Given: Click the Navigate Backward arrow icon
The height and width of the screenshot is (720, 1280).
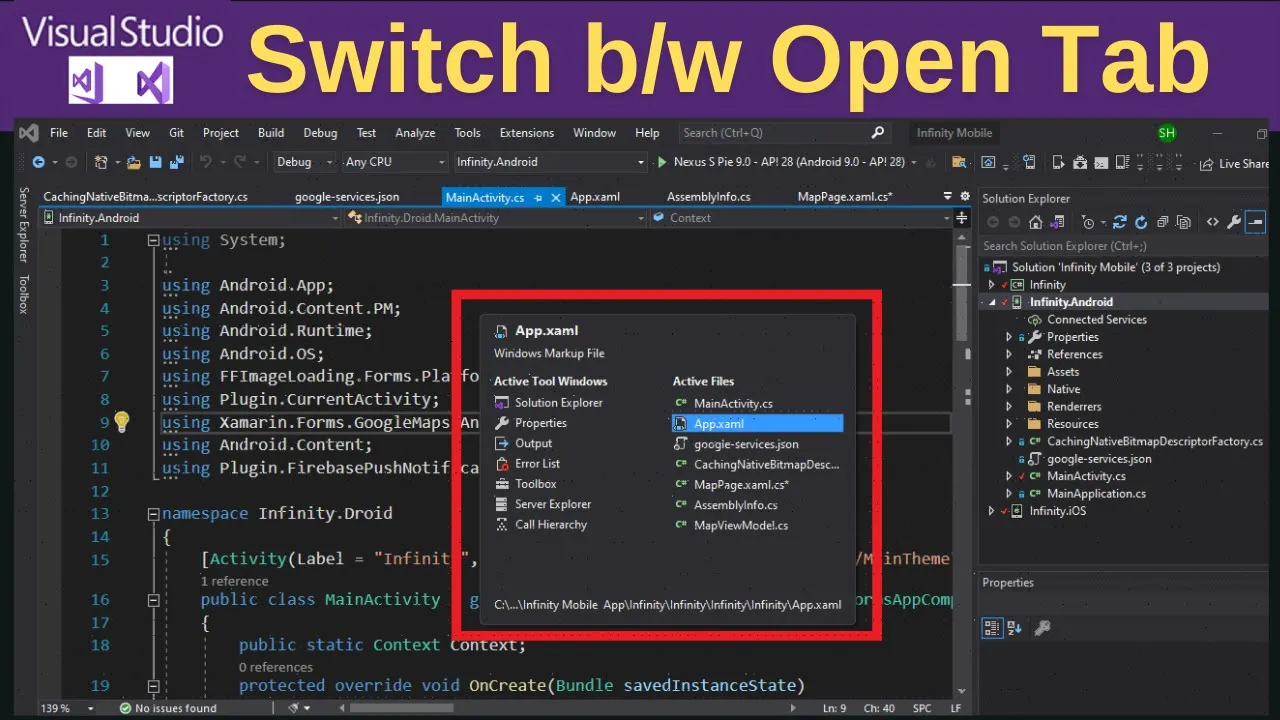Looking at the screenshot, I should pyautogui.click(x=39, y=162).
